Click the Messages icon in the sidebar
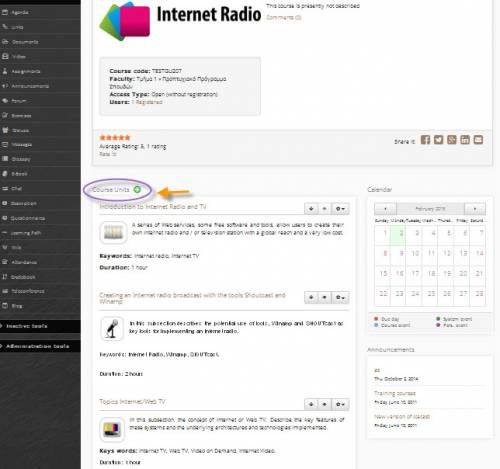Screen dimensions: 500x469 pos(5,144)
